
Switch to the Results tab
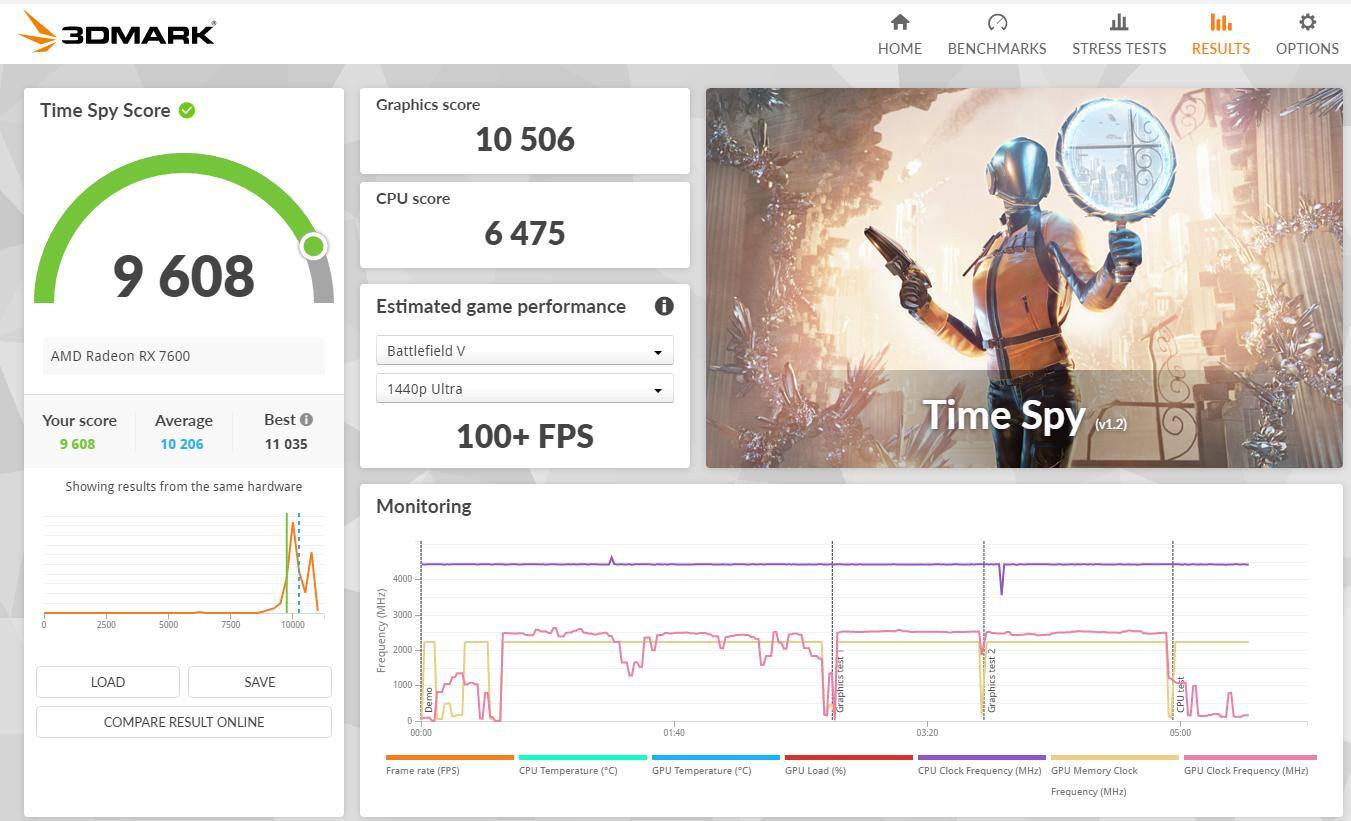pyautogui.click(x=1220, y=34)
